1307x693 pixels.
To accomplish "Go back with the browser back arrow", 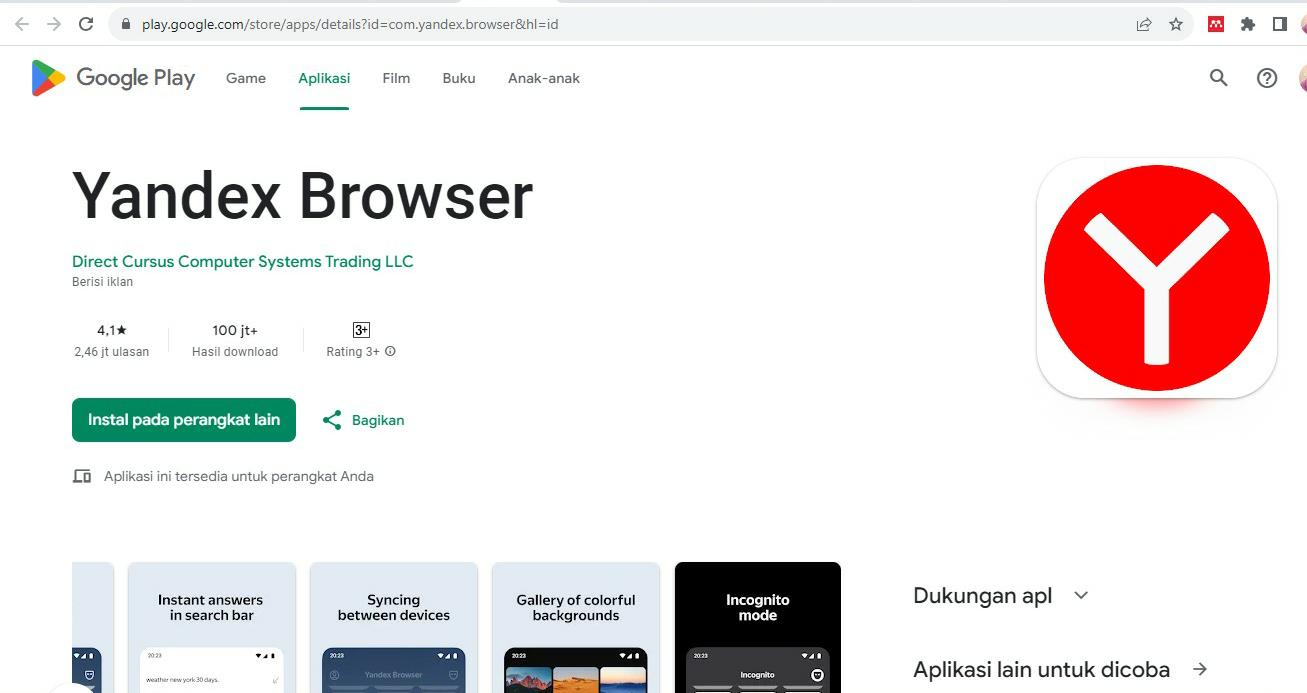I will click(x=22, y=24).
